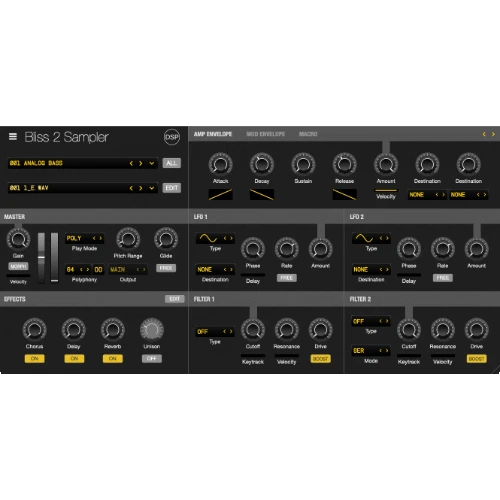Adjust the Filter 1 Resonance knob

coord(286,330)
